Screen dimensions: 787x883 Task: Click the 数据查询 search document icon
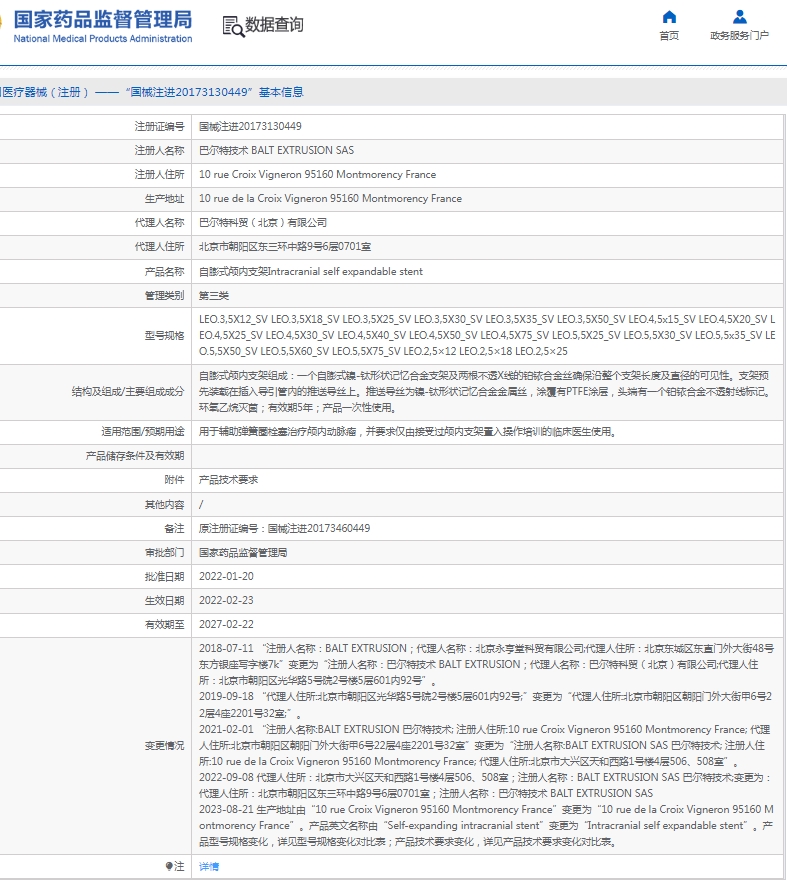click(234, 26)
